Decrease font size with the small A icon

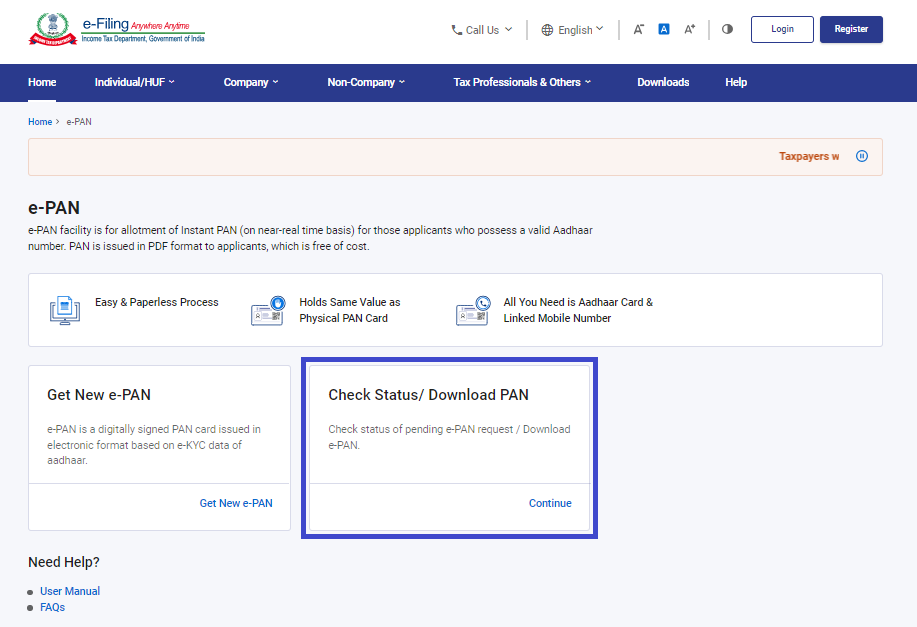coord(638,30)
